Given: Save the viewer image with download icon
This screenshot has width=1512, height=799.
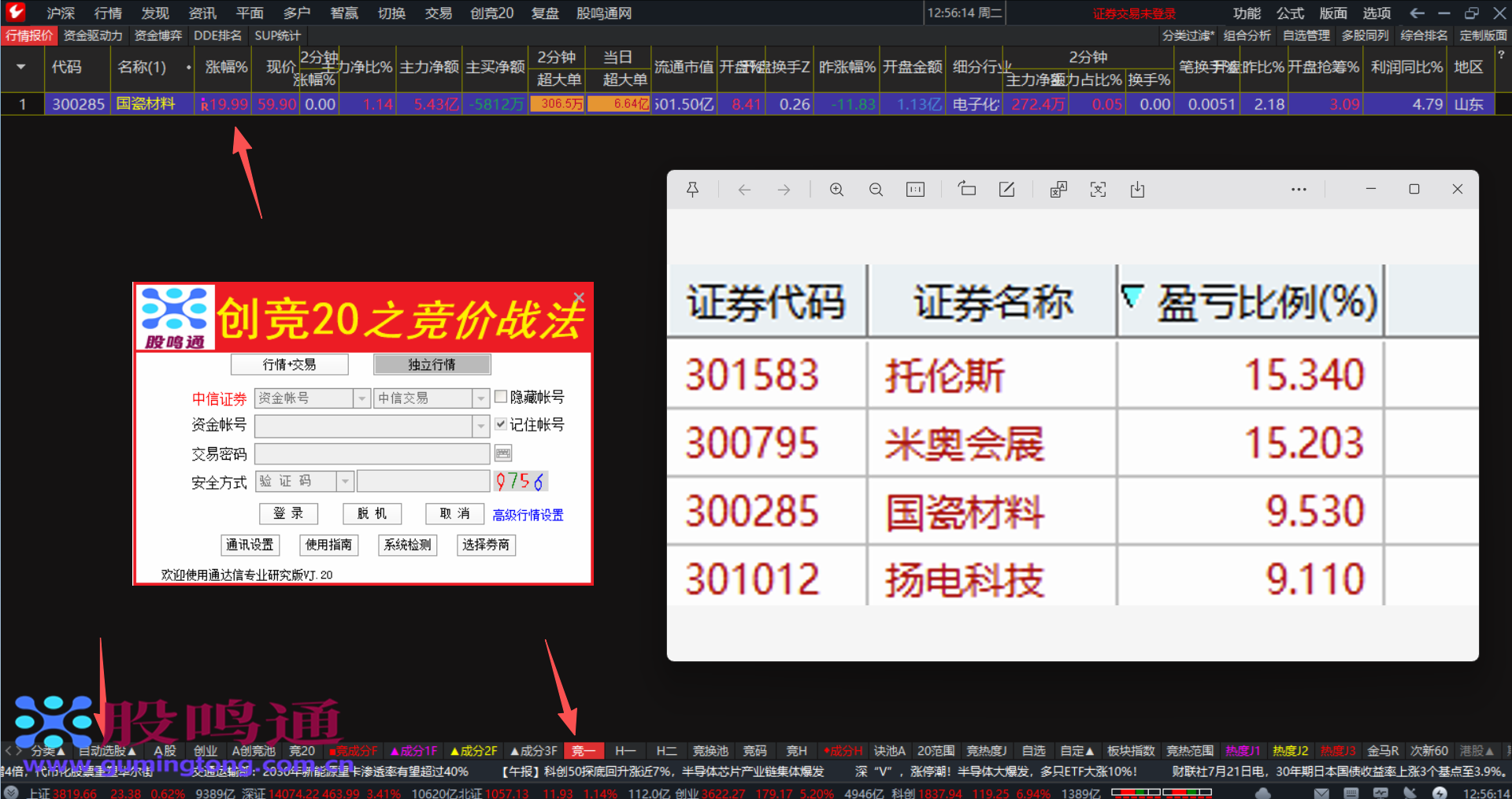Looking at the screenshot, I should pos(1137,190).
